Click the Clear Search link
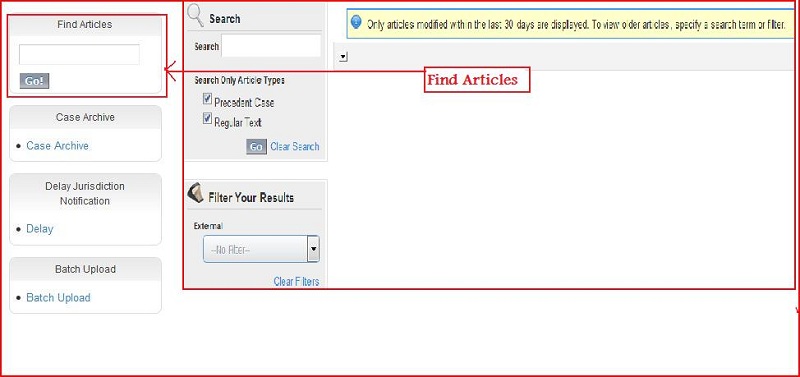Viewport: 800px width, 377px height. point(295,146)
